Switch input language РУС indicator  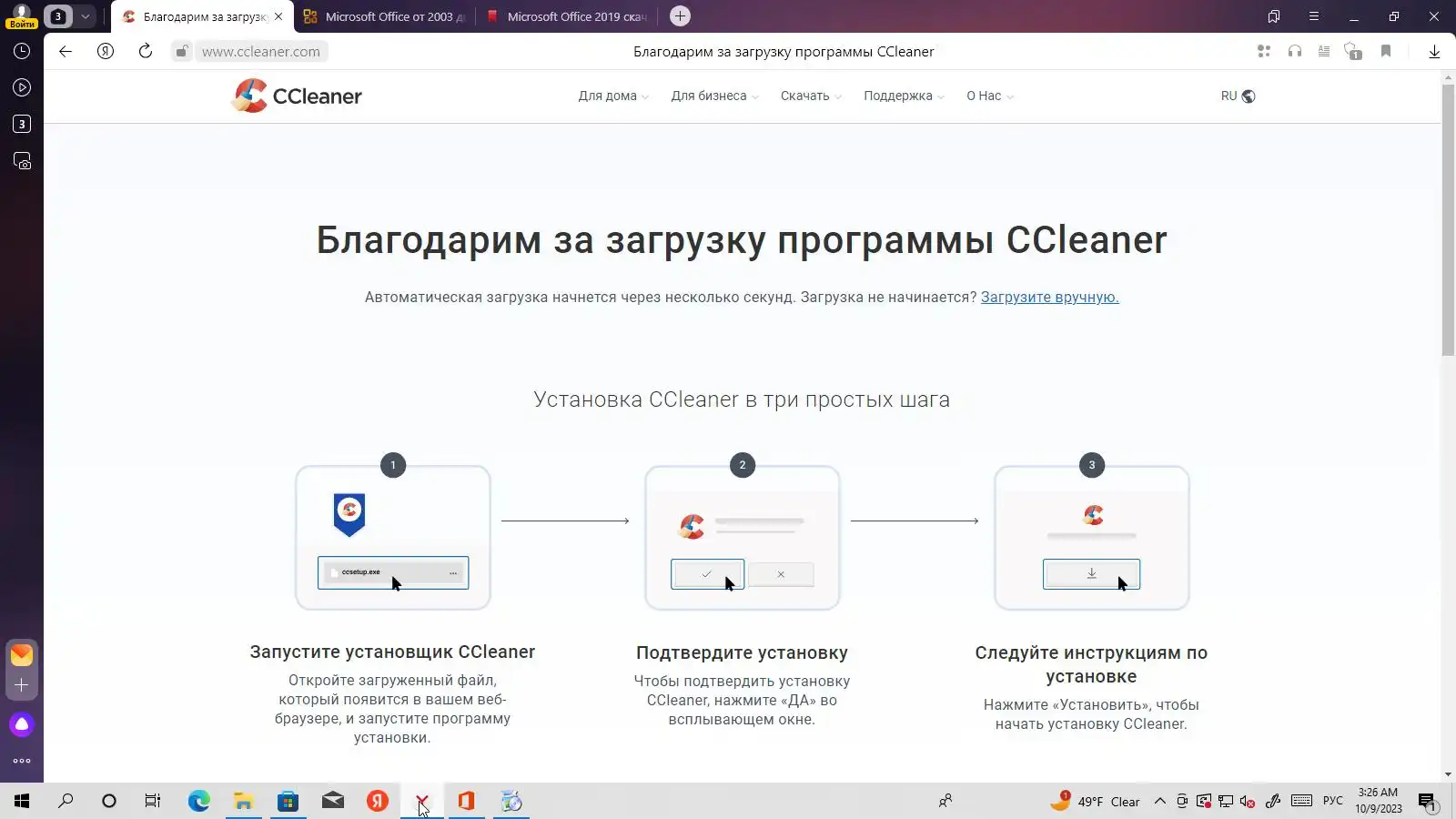tap(1333, 801)
